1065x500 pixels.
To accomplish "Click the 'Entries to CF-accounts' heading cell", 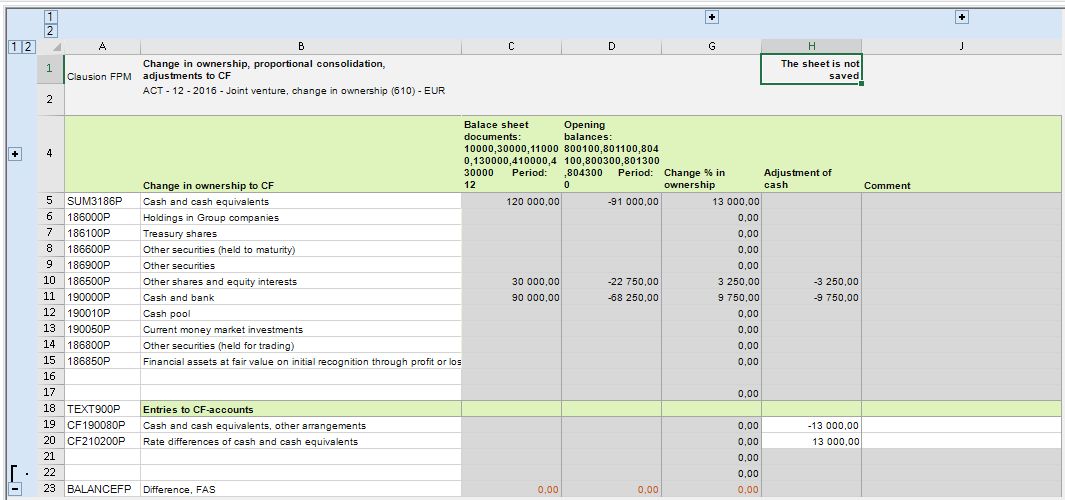I will (301, 409).
